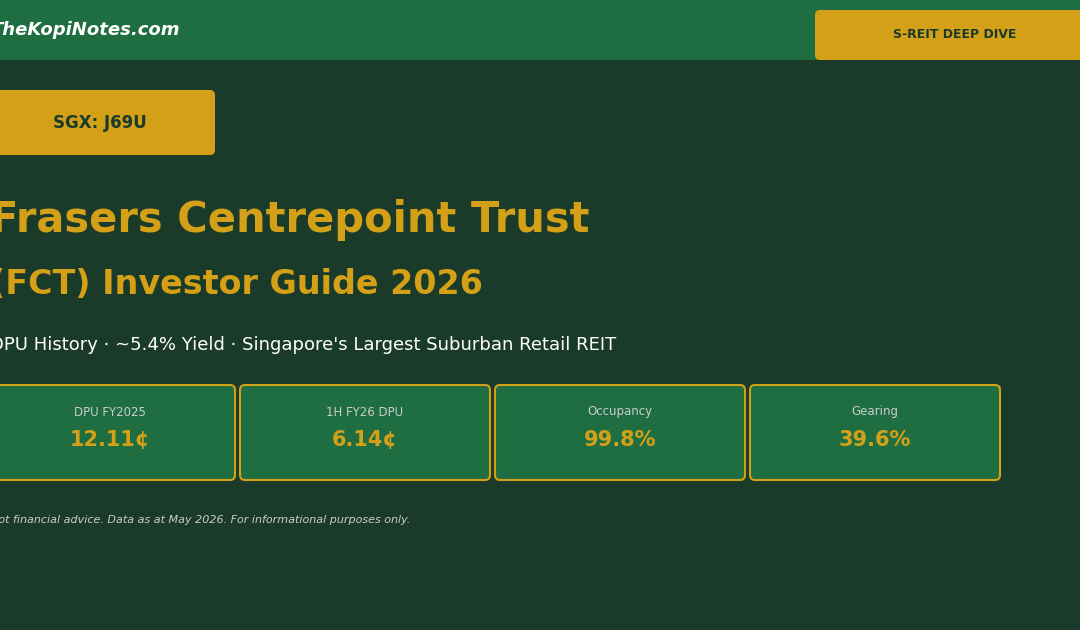1080x630 pixels.
Task: Select the SGX: J69U ticker badge
Action: 105,123
